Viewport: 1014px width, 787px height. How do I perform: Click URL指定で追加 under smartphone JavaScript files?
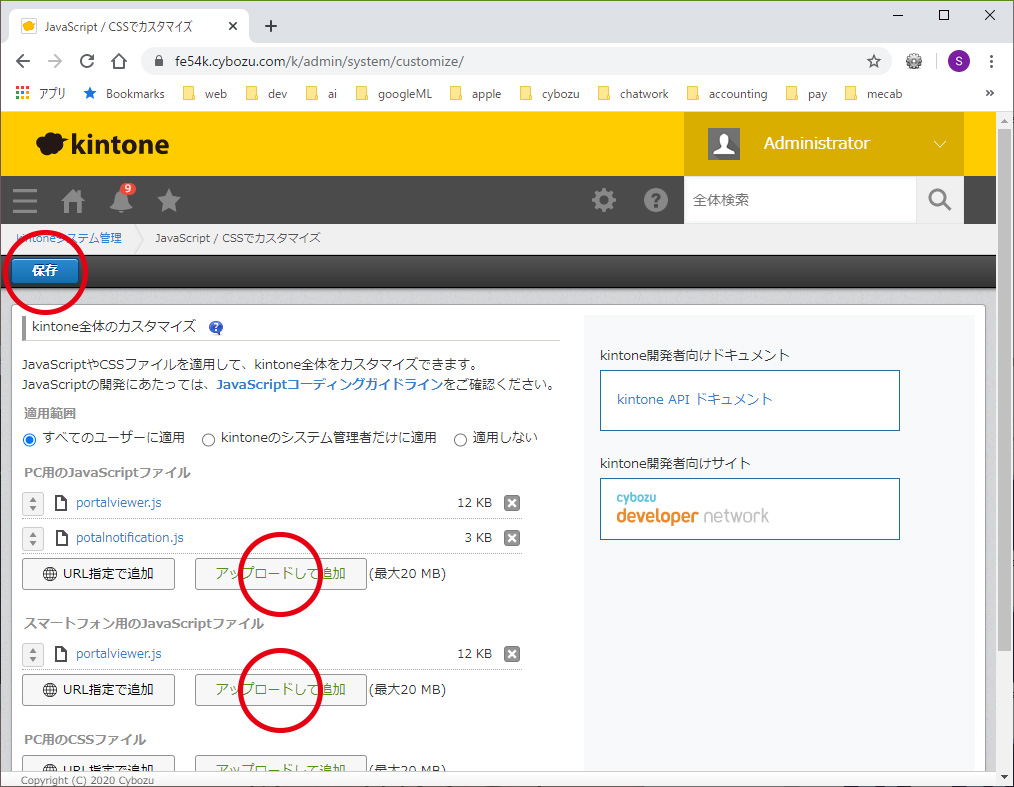[98, 690]
